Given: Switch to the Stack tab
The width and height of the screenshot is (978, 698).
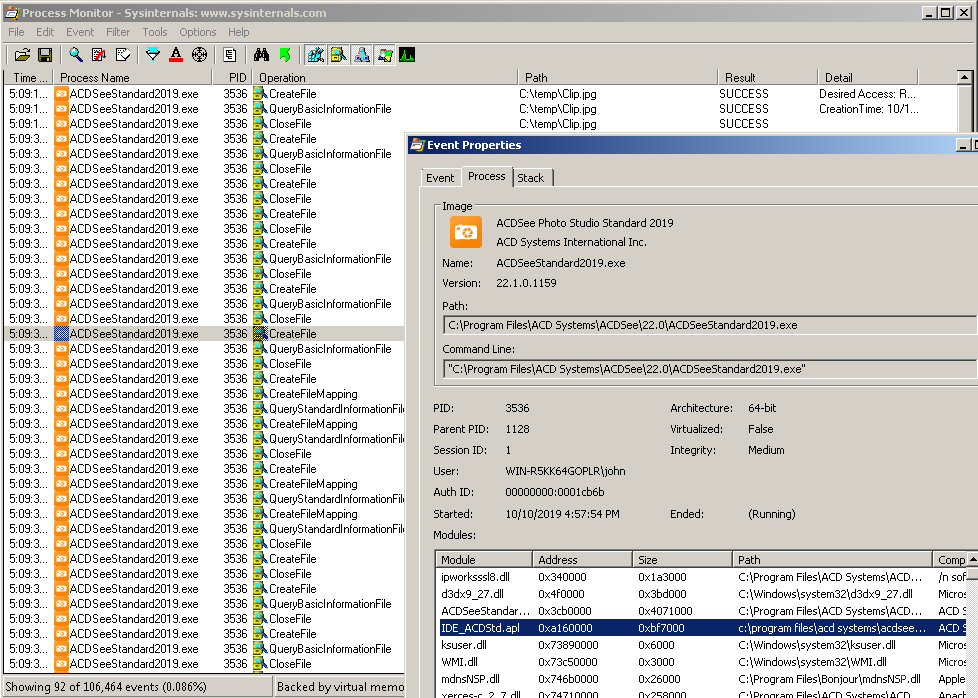Looking at the screenshot, I should [x=531, y=178].
